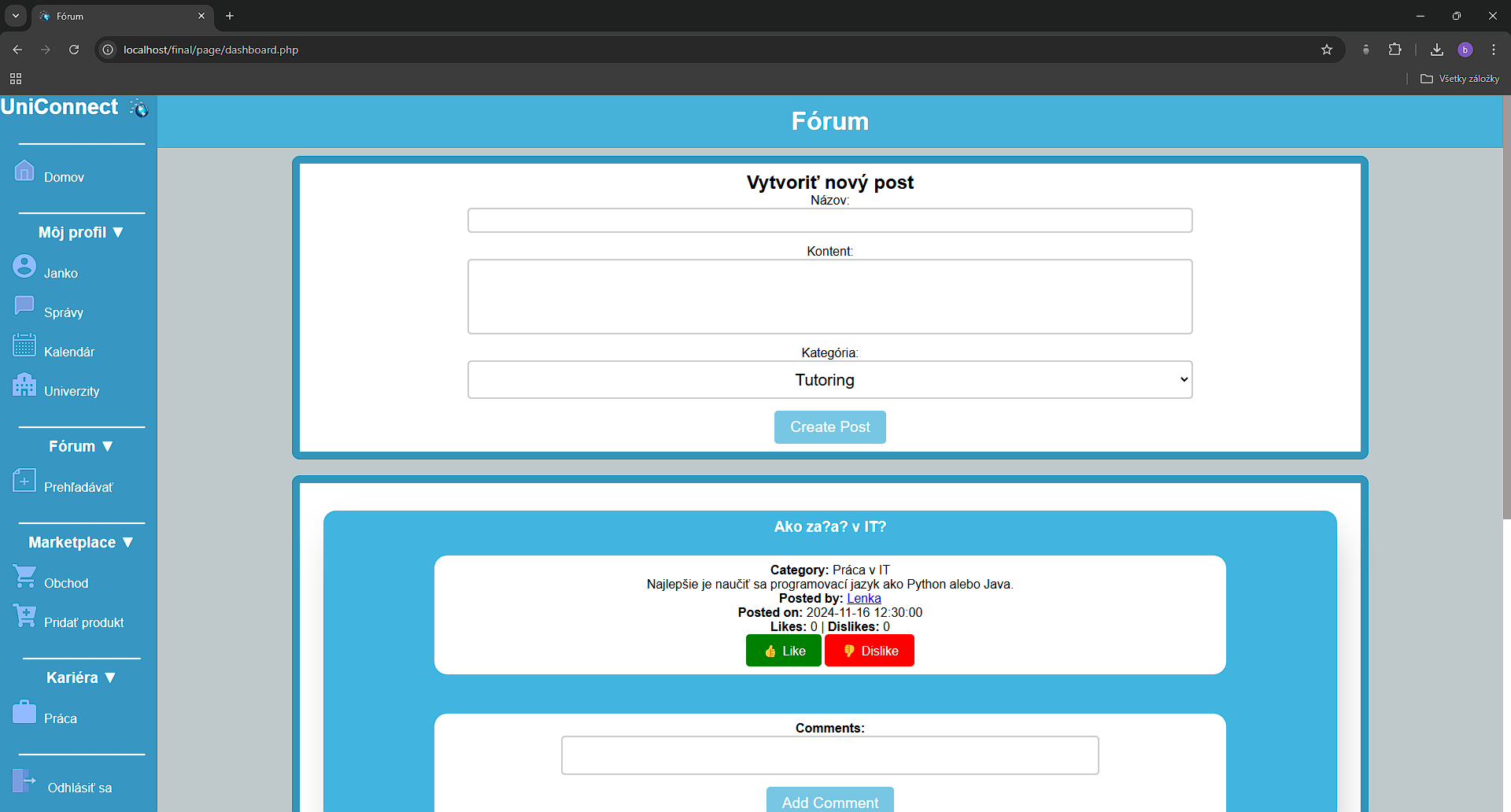
Task: Open the browser extensions puzzle icon
Action: pyautogui.click(x=1395, y=50)
